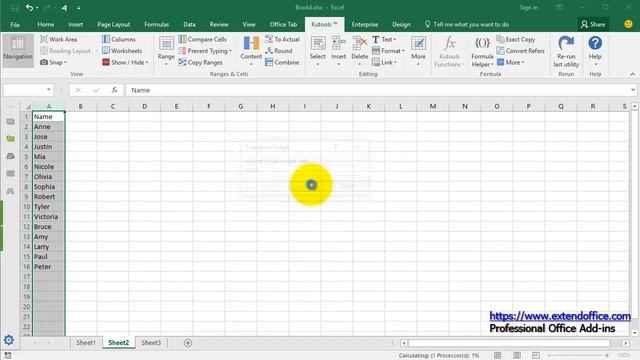Image resolution: width=640 pixels, height=360 pixels.
Task: Open Format dropdown
Action: [x=388, y=51]
